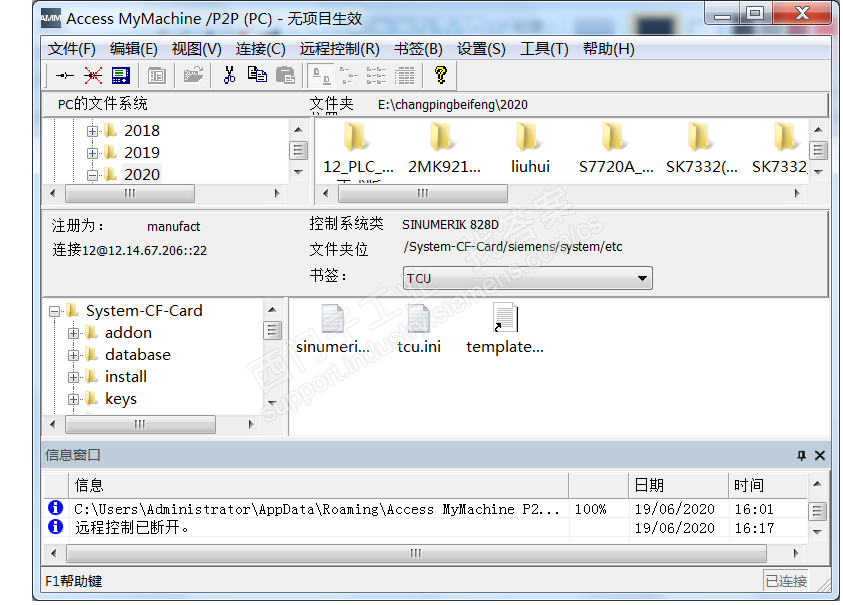Click the Cut scissors icon
The image size is (843, 605).
coord(230,75)
